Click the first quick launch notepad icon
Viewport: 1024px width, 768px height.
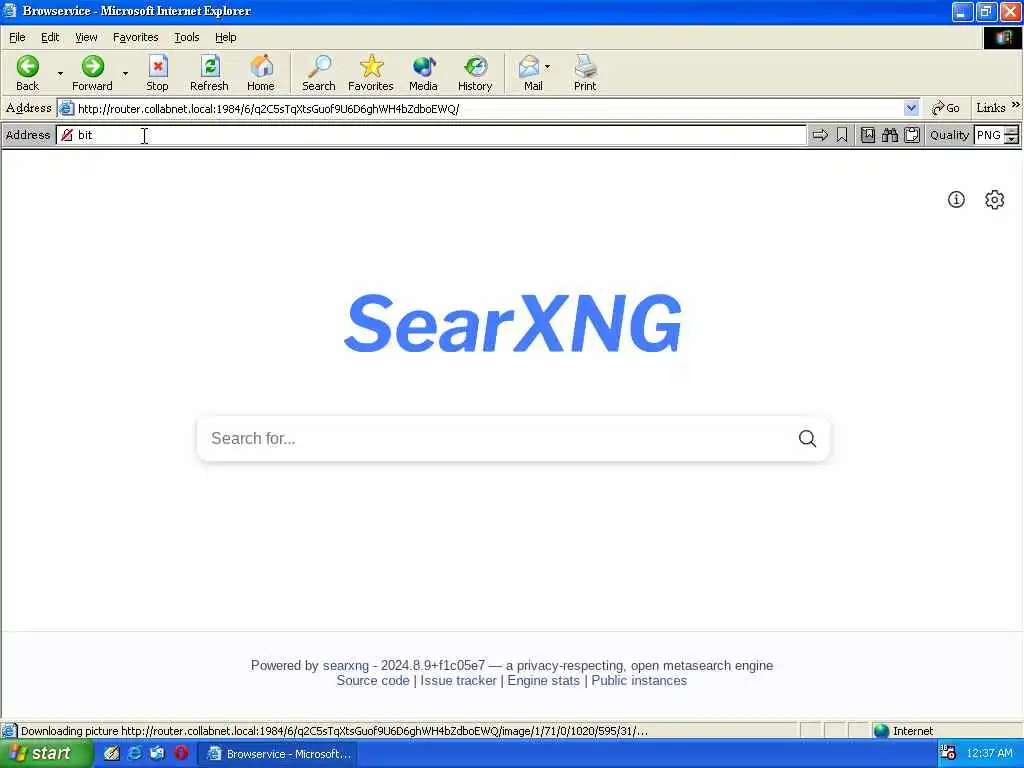(x=112, y=753)
